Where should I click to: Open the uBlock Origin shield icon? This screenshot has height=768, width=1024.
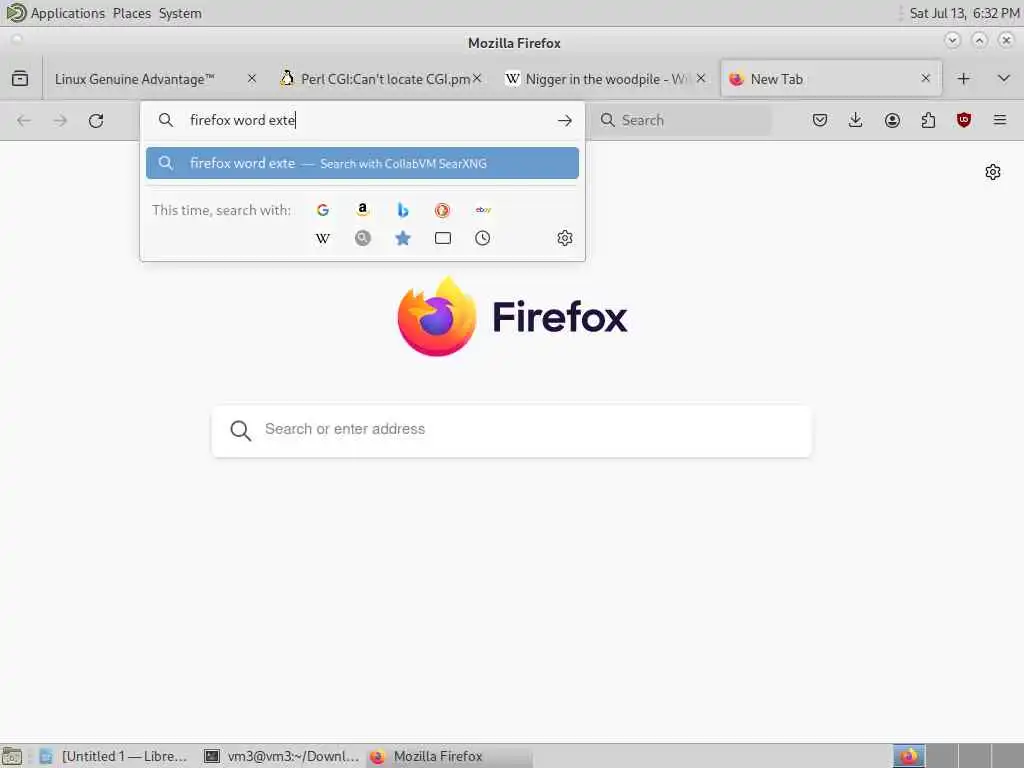pos(964,120)
